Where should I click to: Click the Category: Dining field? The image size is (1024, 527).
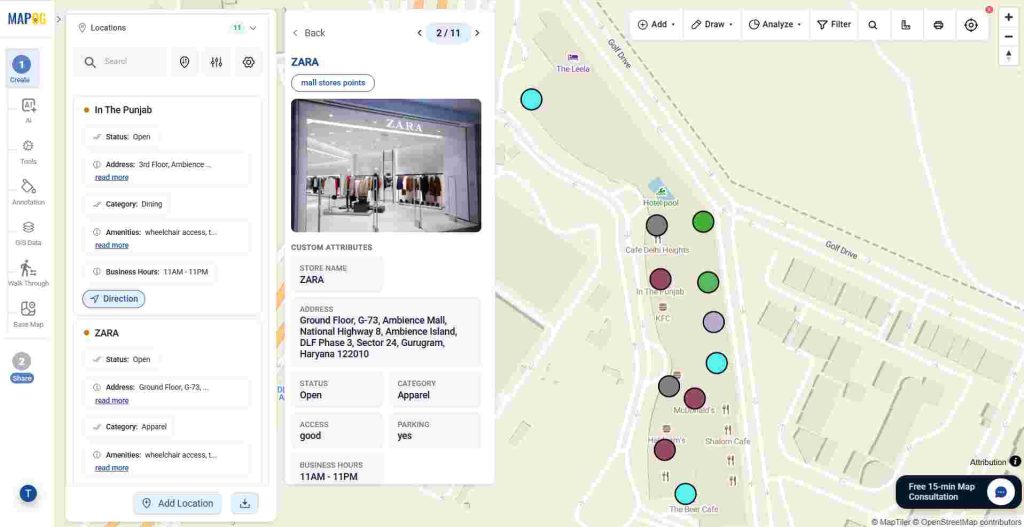(x=128, y=204)
